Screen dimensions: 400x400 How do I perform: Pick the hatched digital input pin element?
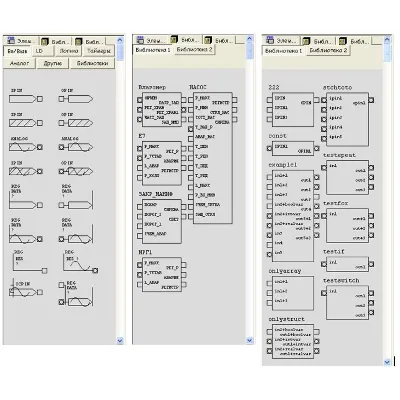[26, 123]
